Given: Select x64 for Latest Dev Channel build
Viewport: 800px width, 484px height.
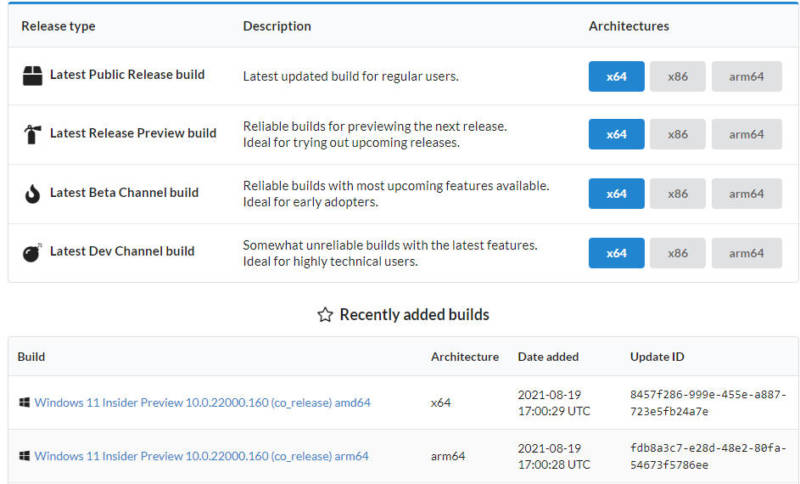Looking at the screenshot, I should (616, 253).
